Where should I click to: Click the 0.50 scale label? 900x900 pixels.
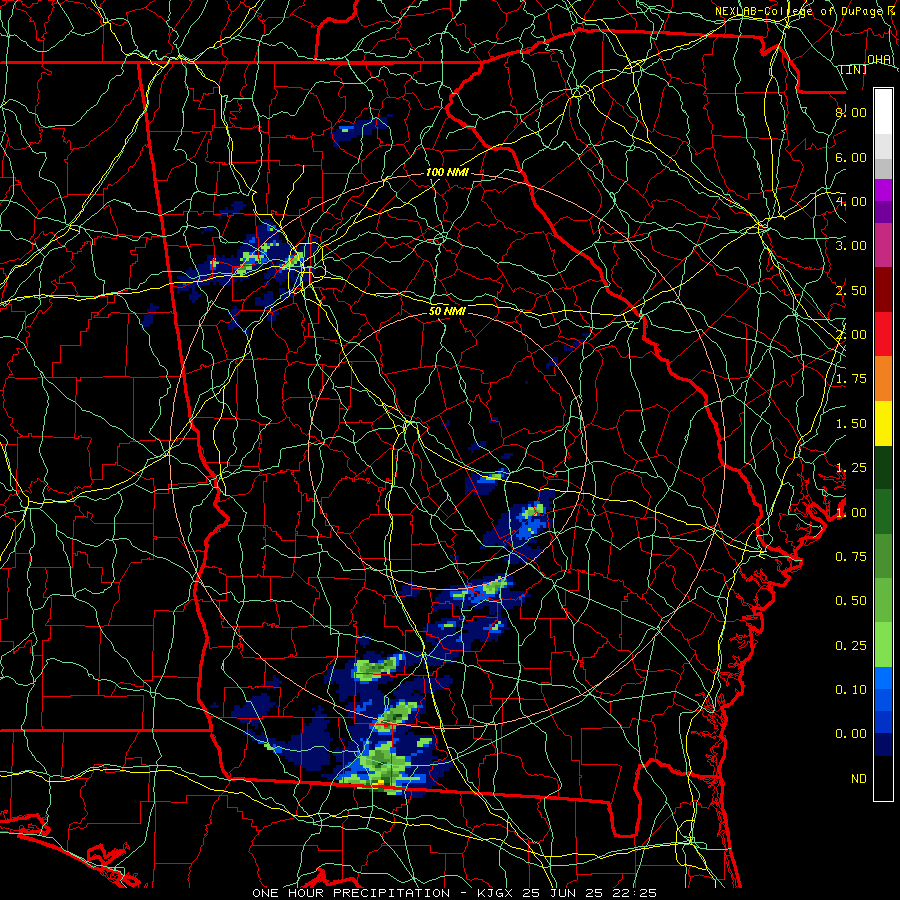[851, 601]
